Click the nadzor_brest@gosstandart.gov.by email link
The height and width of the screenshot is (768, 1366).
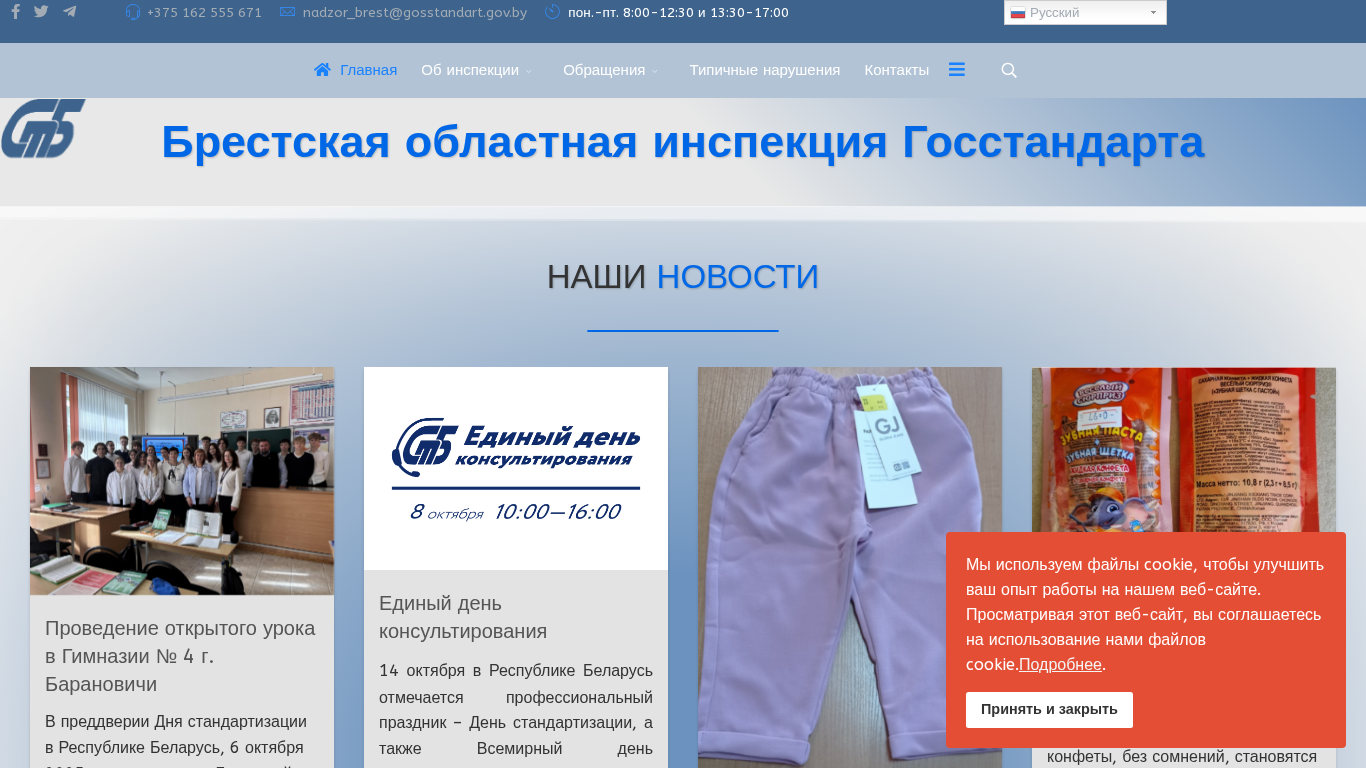tap(415, 13)
